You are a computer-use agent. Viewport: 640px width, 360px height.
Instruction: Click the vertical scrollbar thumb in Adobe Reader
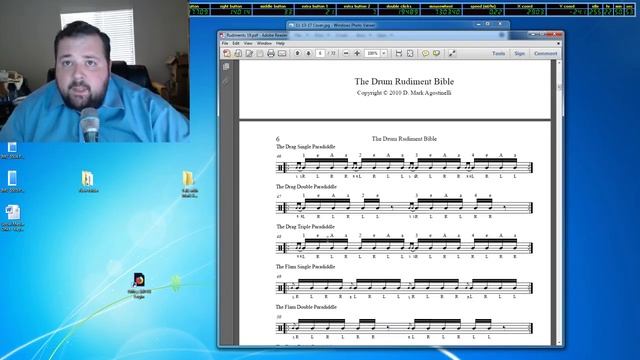[560, 88]
